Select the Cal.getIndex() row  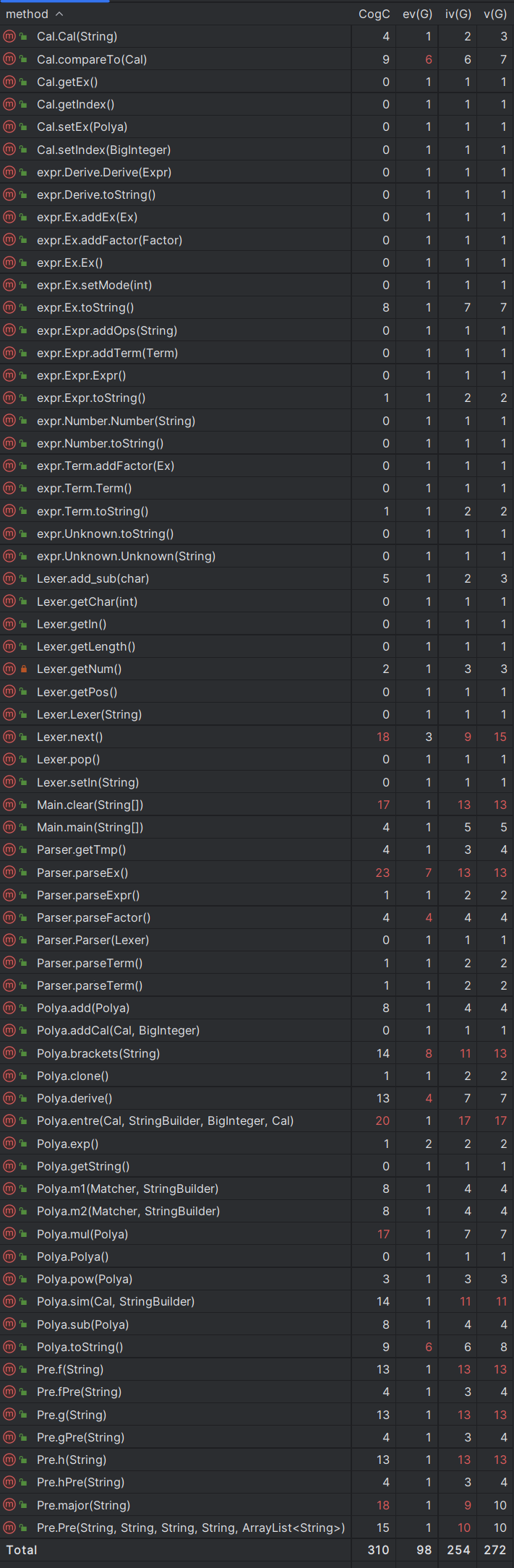257,104
